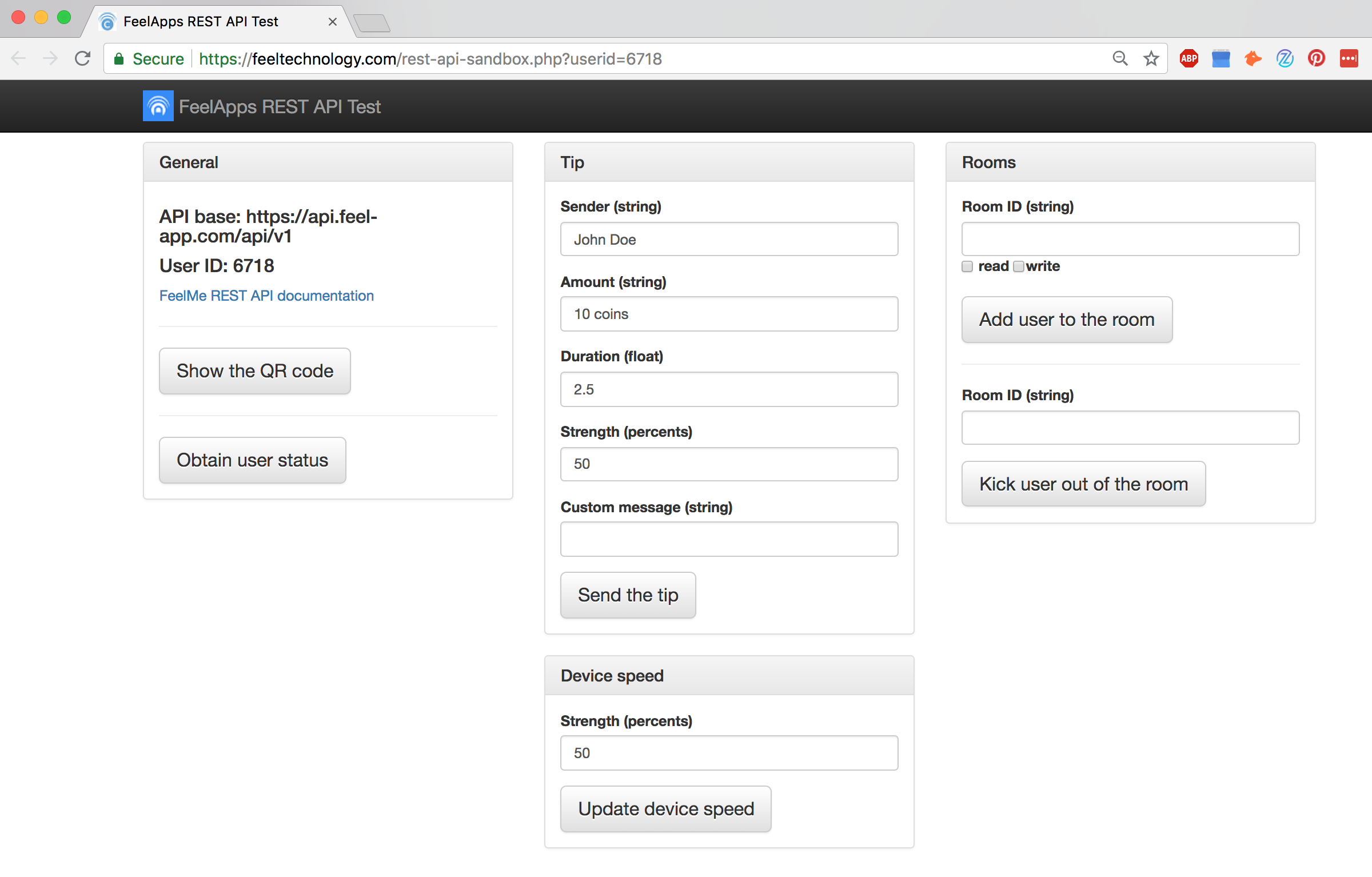Focus the Custom message input field

[729, 539]
